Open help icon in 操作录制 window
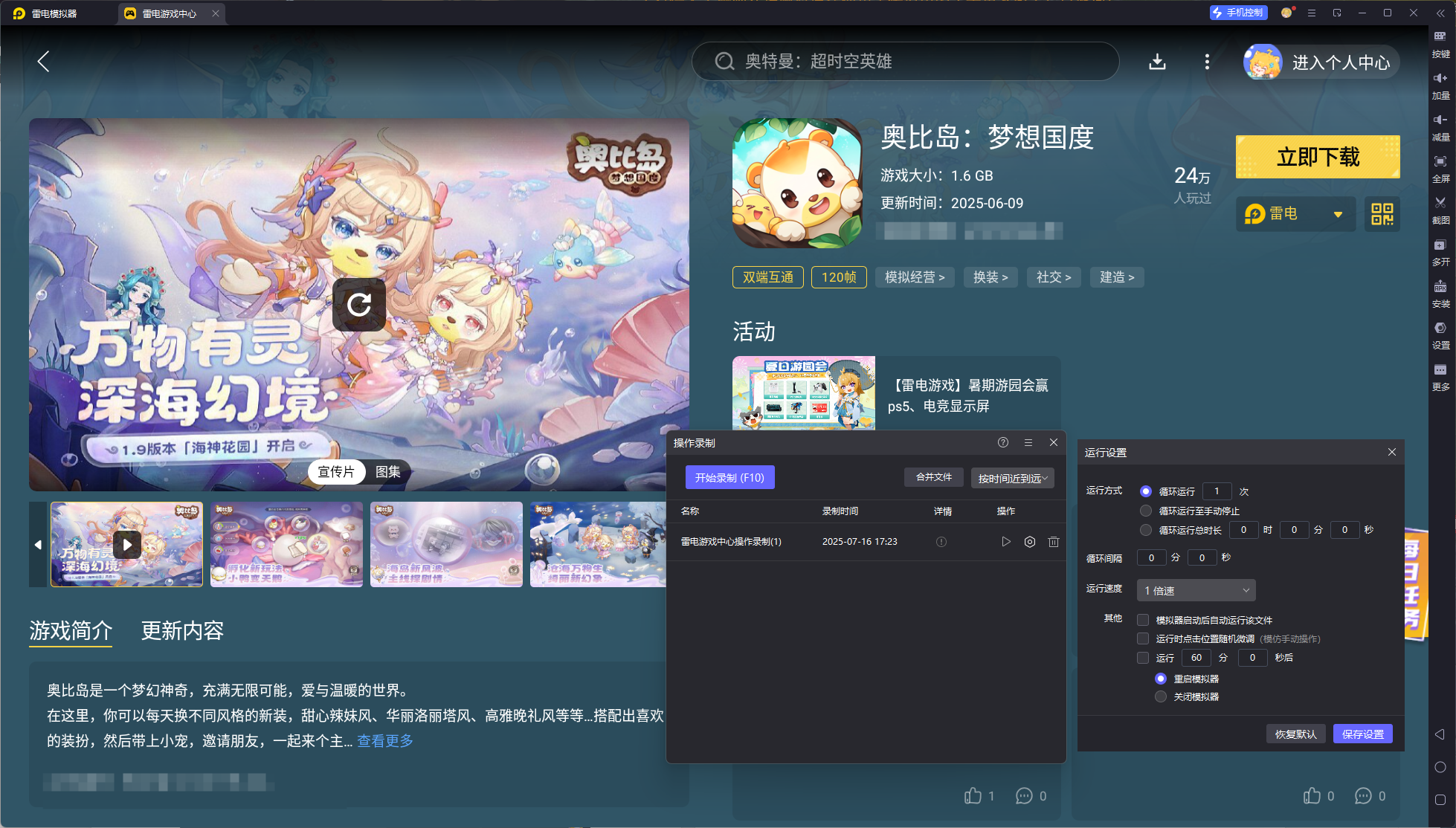Viewport: 1456px width, 828px height. [1003, 442]
